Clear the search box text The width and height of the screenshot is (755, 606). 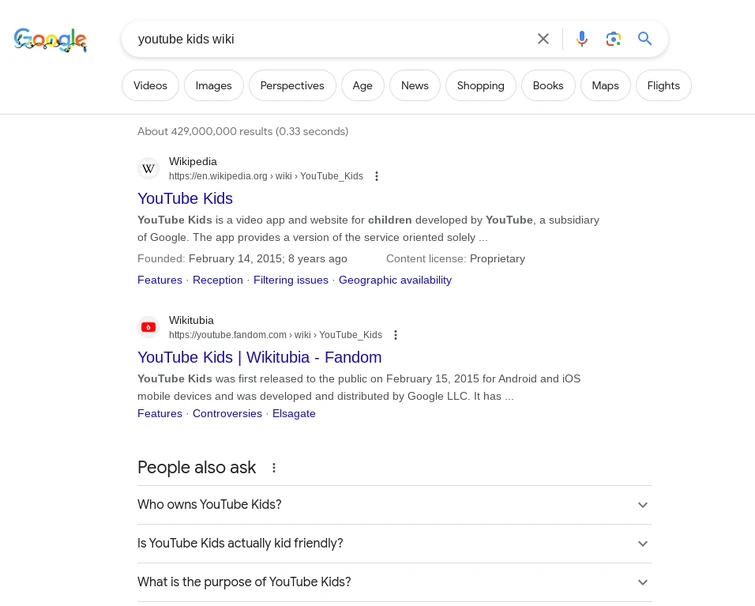pyautogui.click(x=543, y=39)
